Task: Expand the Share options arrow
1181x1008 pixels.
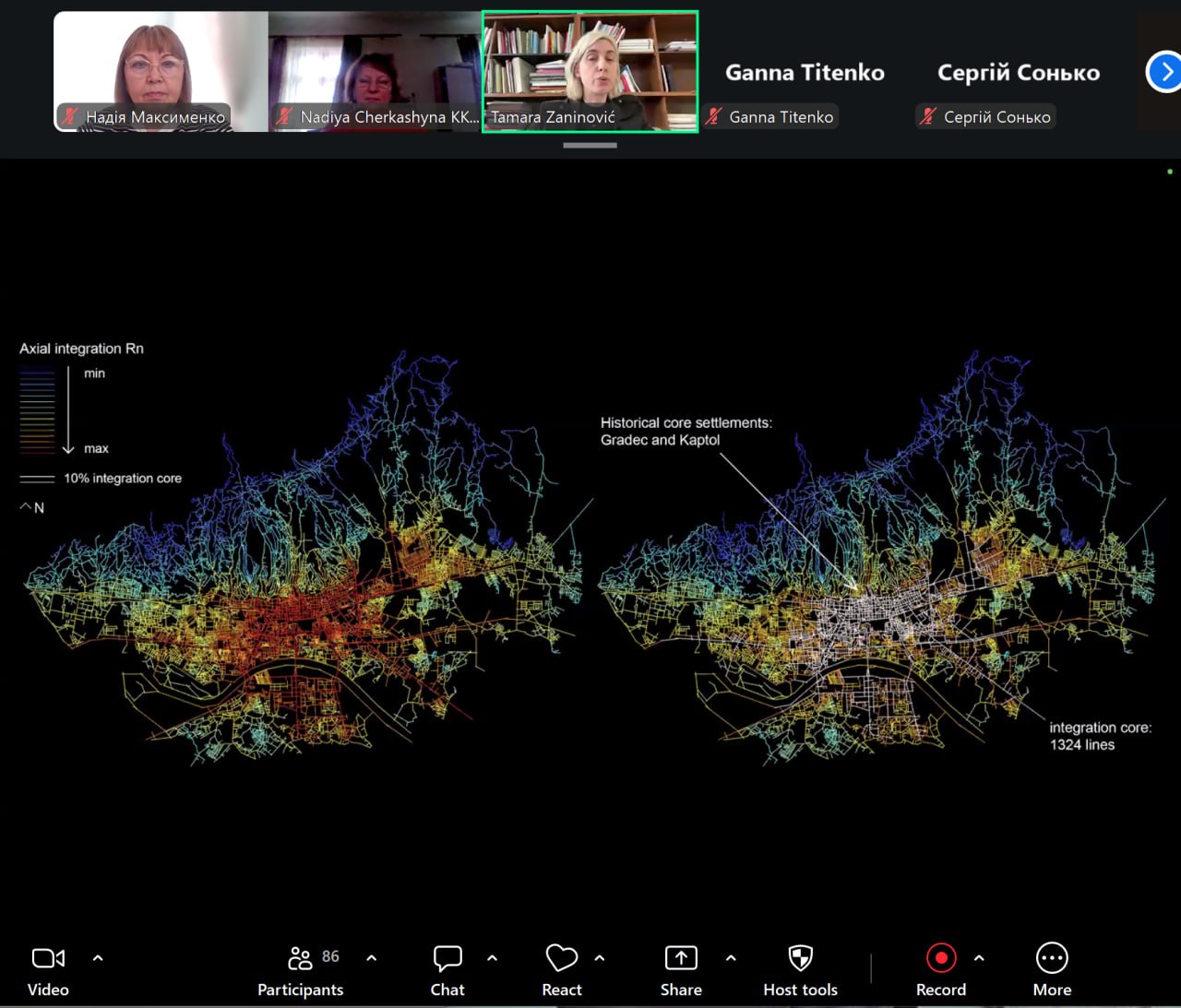Action: click(x=731, y=958)
